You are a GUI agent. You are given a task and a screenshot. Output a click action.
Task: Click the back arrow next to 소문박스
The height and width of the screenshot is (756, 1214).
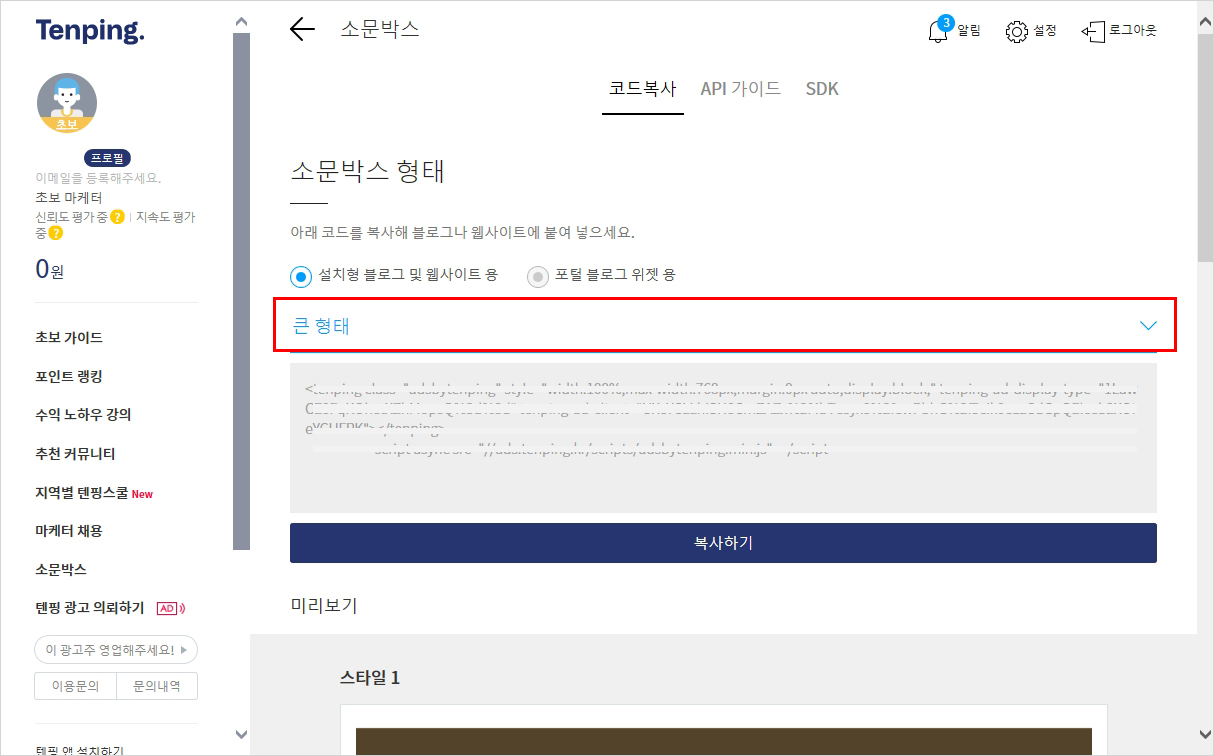point(302,29)
